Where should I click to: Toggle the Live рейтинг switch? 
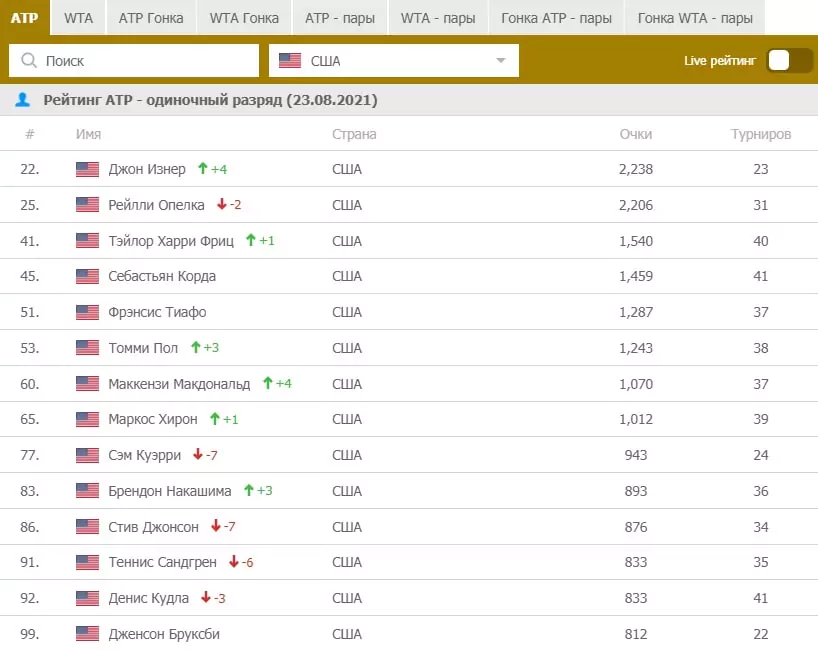[790, 61]
